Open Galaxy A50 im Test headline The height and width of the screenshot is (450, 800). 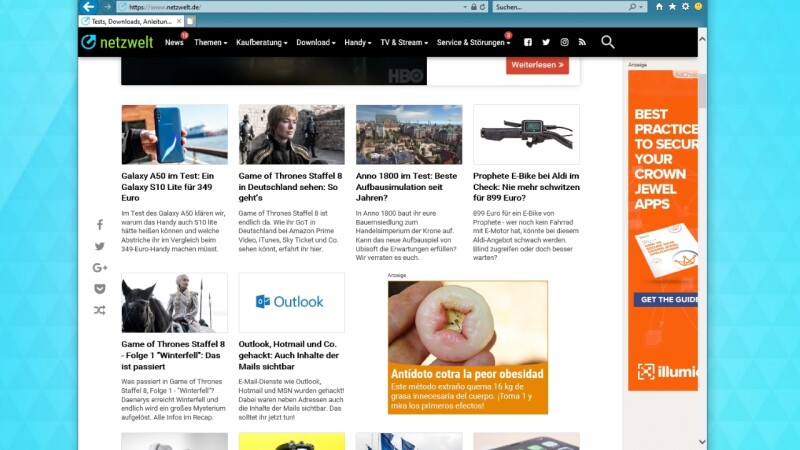coord(167,187)
